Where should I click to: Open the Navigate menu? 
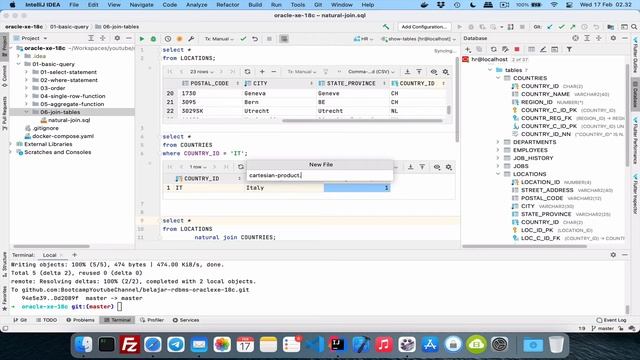[x=141, y=5]
